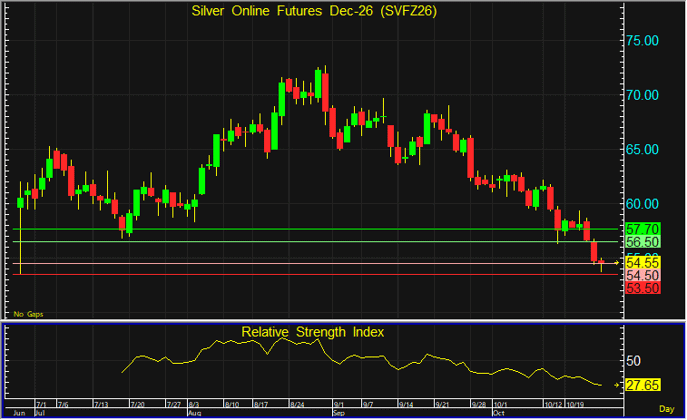
Task: Click the 70.00 price axis label
Action: pyautogui.click(x=642, y=95)
